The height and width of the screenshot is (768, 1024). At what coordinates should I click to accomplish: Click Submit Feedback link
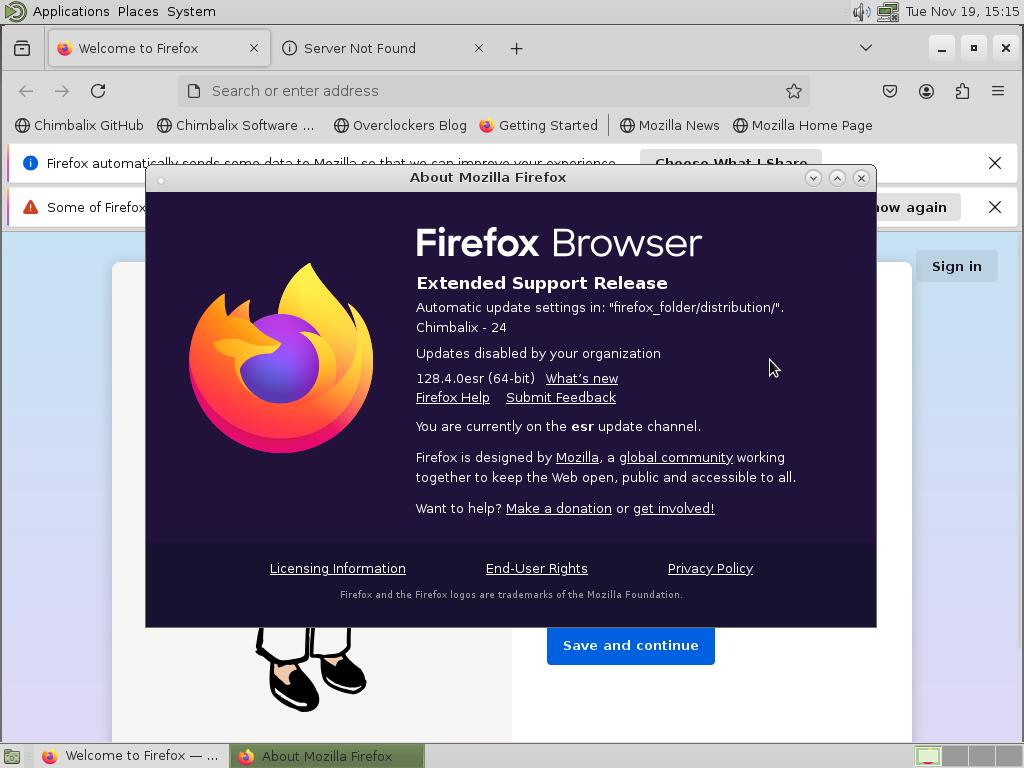[561, 398]
